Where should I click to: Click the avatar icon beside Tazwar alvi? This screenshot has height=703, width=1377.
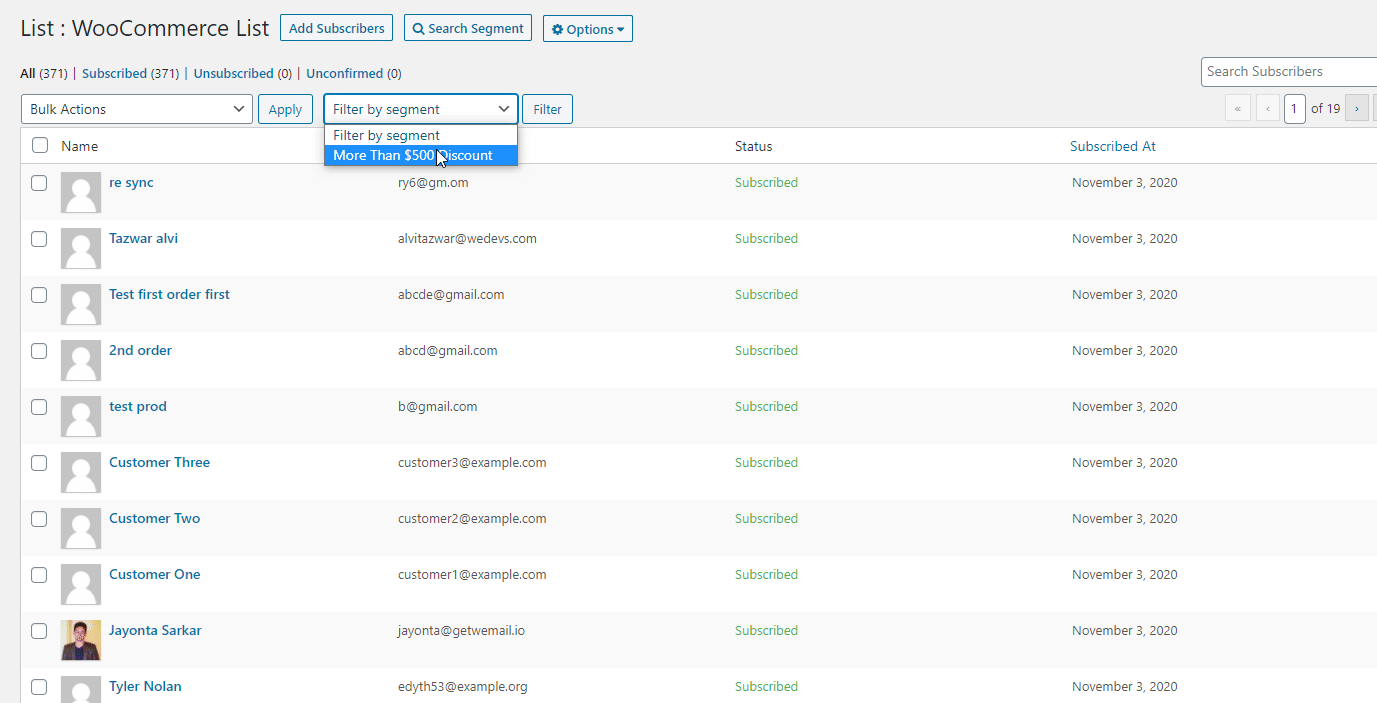(x=81, y=248)
